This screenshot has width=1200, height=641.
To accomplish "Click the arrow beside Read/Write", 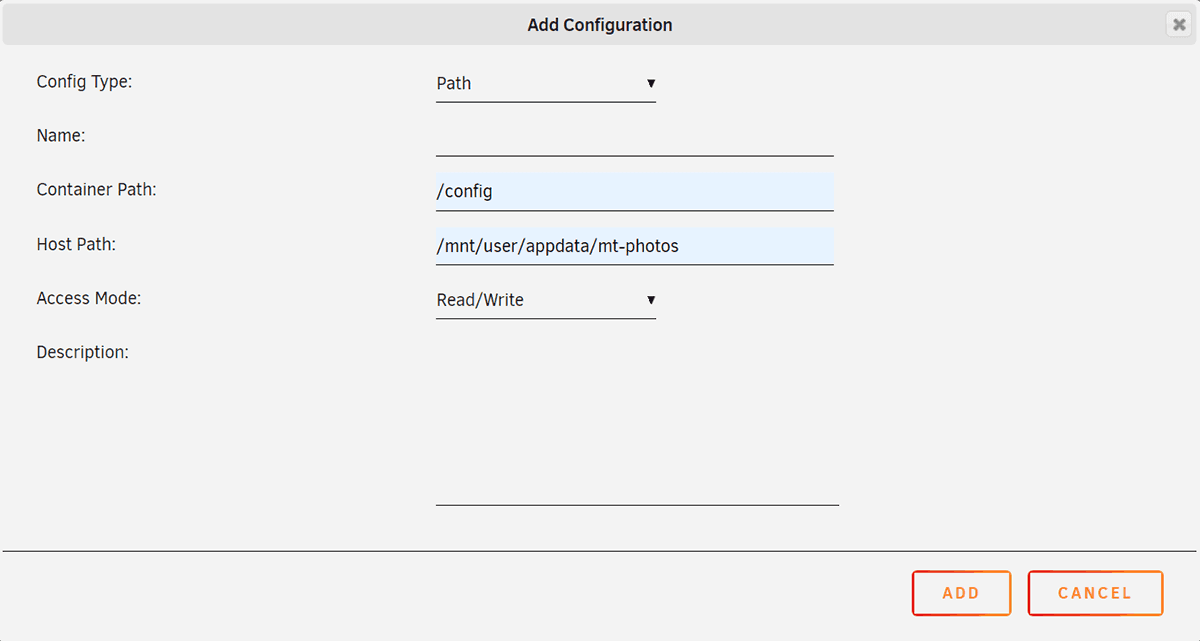I will pyautogui.click(x=650, y=300).
